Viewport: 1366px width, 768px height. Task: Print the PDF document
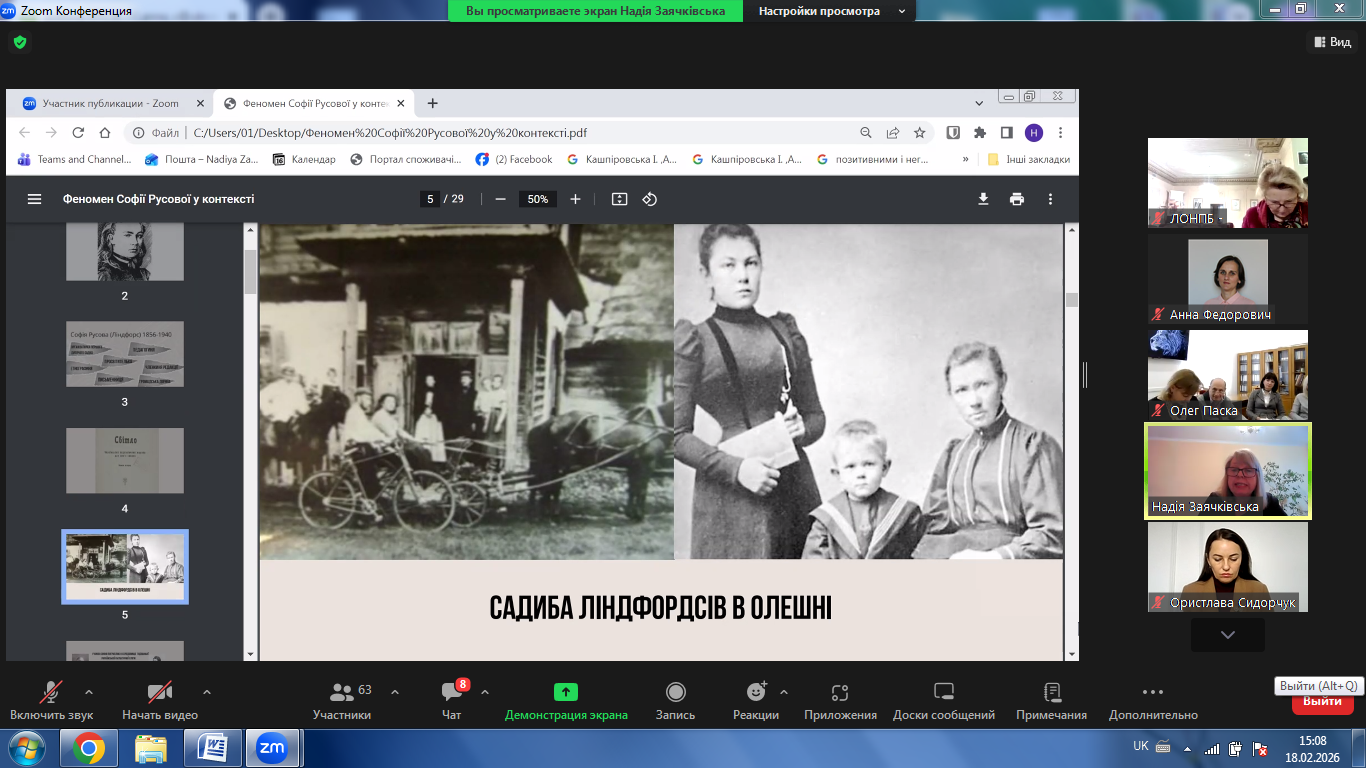click(1017, 199)
